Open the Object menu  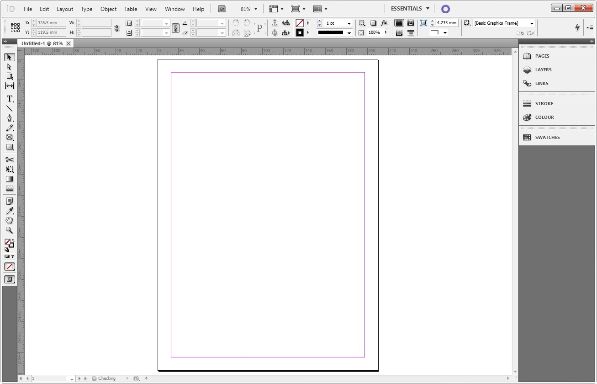(109, 9)
